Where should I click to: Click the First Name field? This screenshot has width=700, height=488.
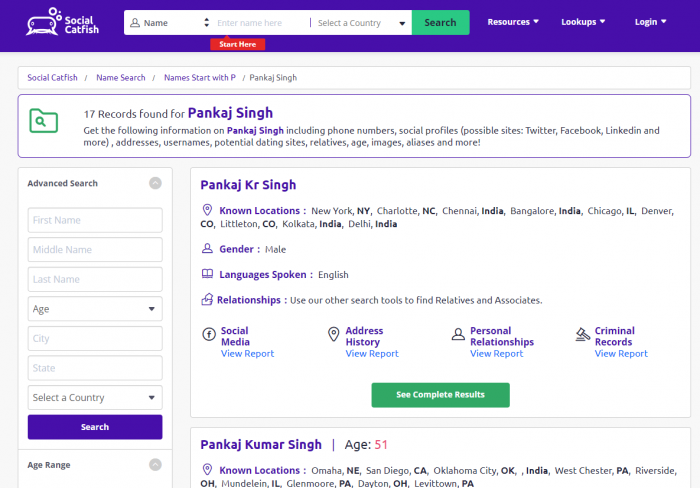point(95,220)
